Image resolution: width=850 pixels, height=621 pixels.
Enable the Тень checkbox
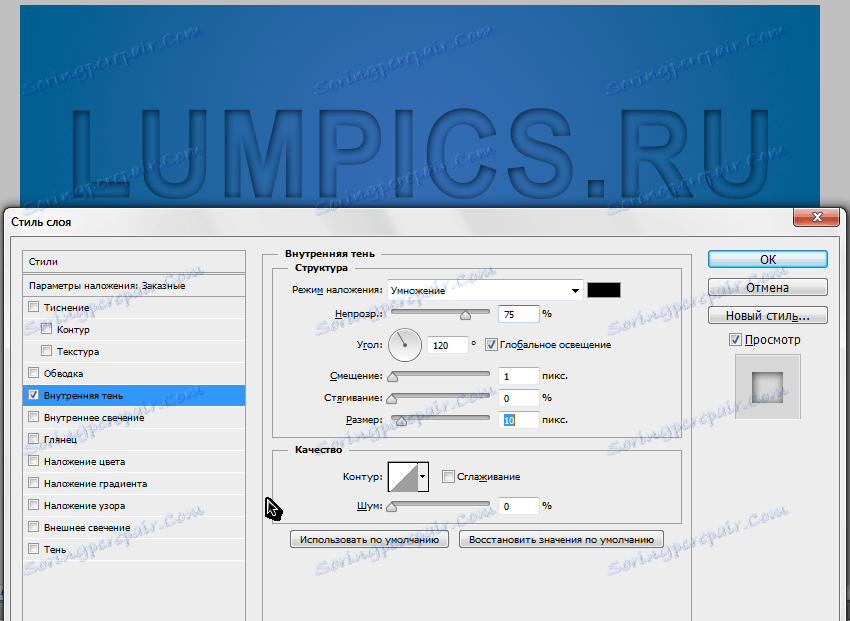(x=34, y=549)
